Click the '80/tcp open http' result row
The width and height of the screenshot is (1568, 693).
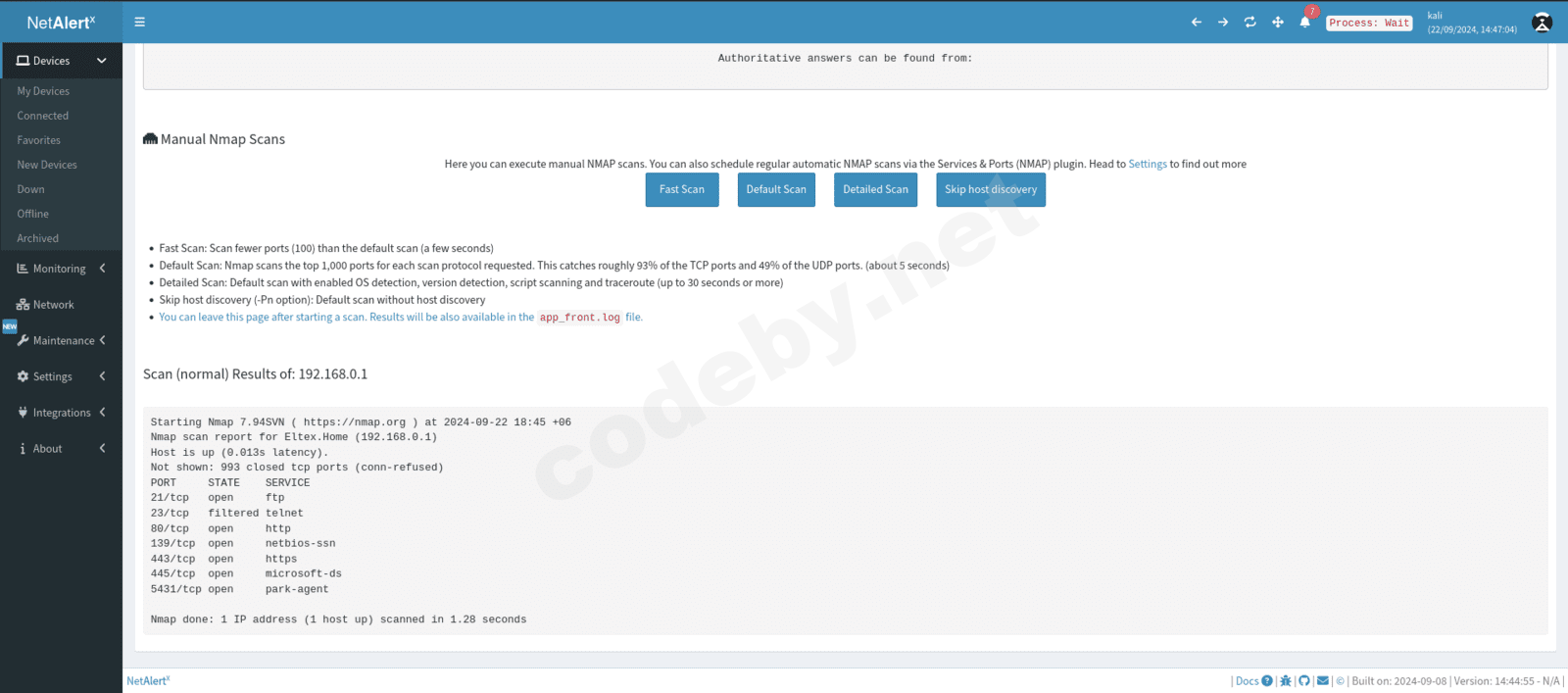coord(220,529)
